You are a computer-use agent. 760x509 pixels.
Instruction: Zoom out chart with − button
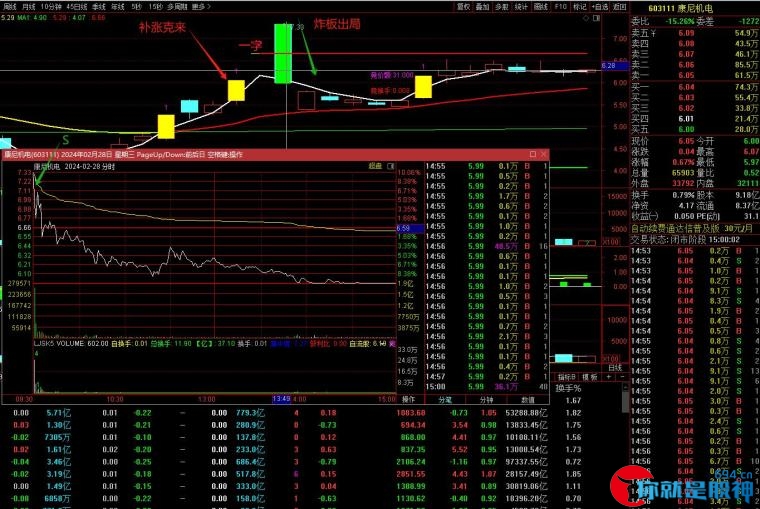click(x=622, y=377)
